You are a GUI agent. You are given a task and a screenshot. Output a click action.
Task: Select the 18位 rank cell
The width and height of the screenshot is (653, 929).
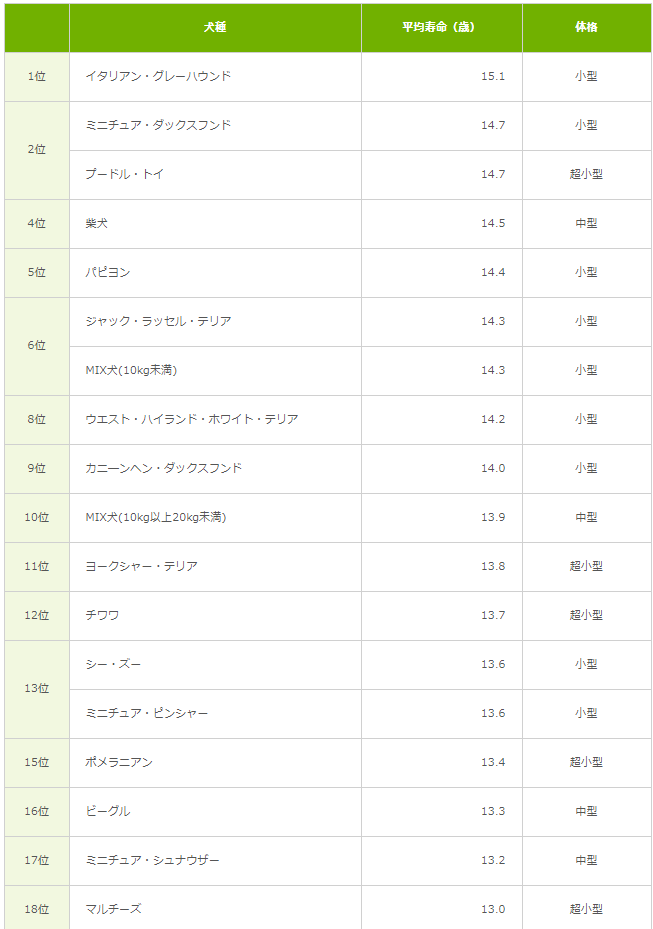(x=37, y=909)
